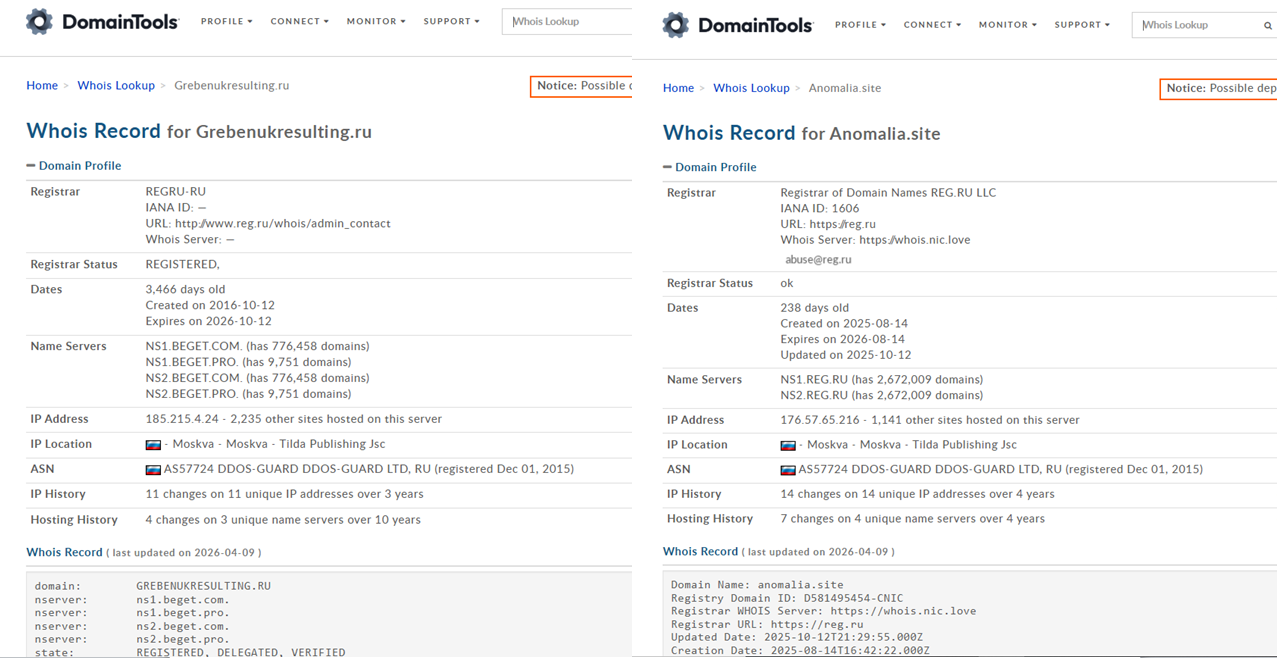Open Whois Lookup breadcrumb in right window

(751, 88)
